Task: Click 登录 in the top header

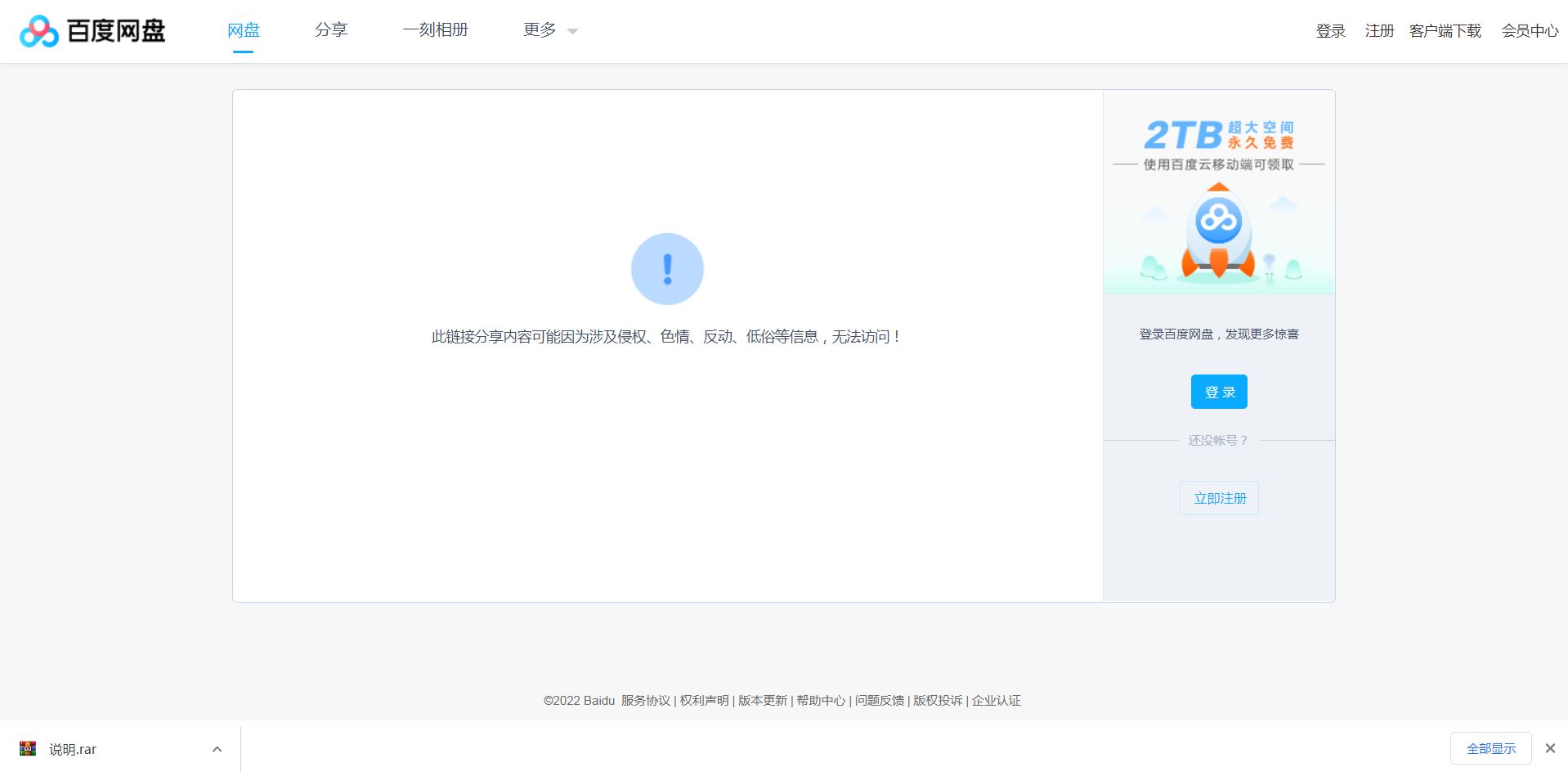Action: coord(1330,31)
